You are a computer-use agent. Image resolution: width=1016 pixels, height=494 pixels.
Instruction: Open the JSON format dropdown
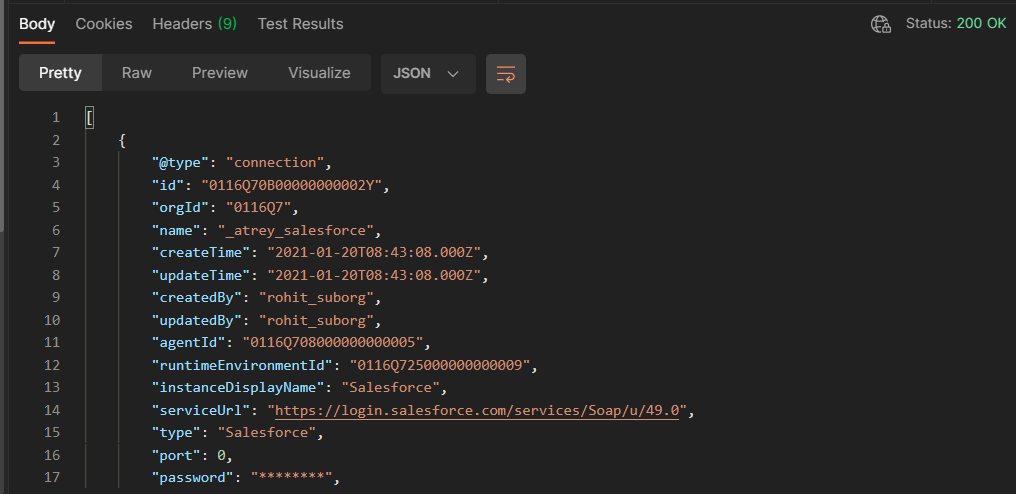click(428, 74)
